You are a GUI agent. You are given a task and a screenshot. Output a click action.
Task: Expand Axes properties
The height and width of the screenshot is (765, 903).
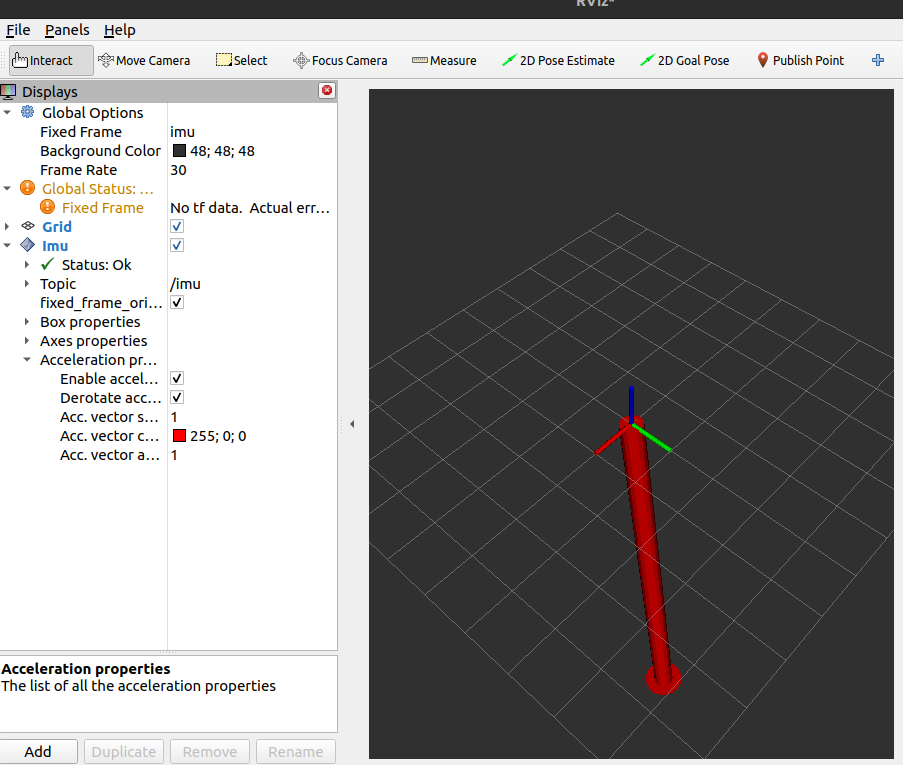click(x=27, y=340)
